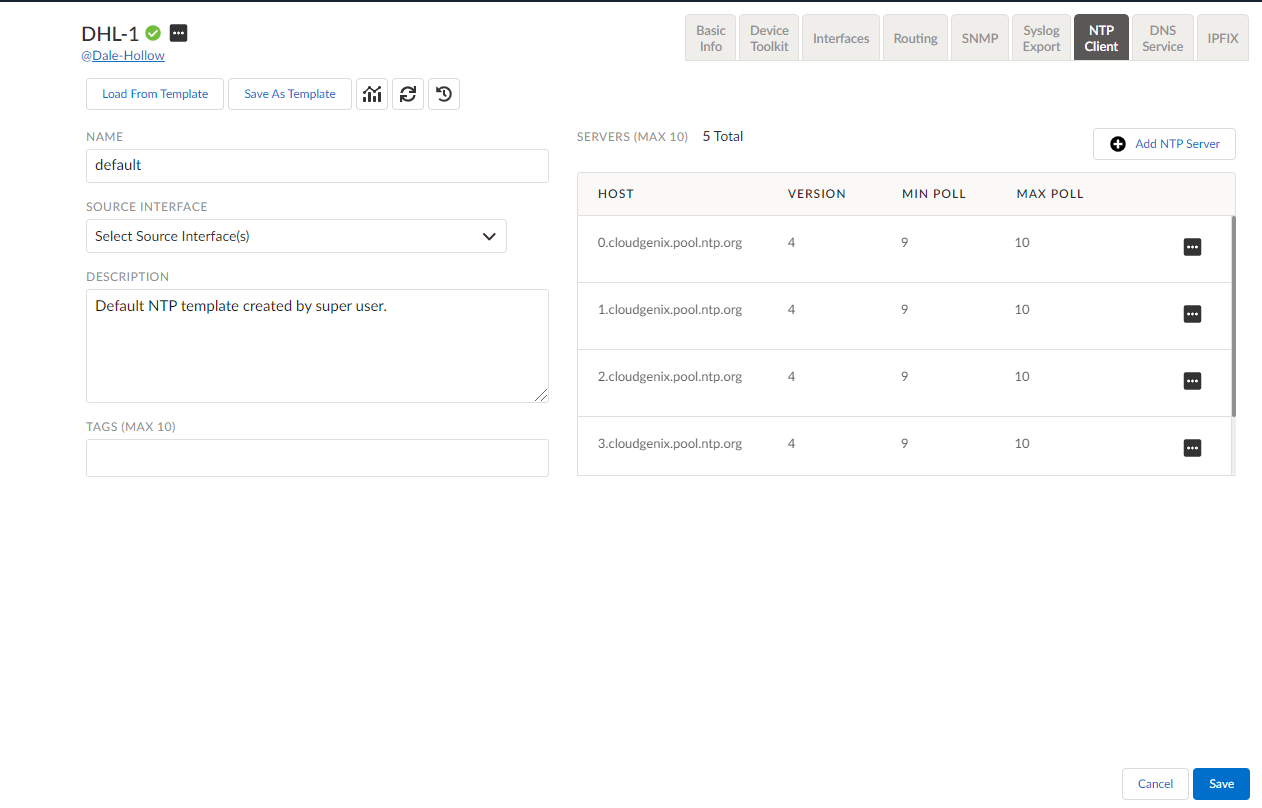Open actions menu for 1.cloudgenix.pool.ntp.org

(1192, 314)
